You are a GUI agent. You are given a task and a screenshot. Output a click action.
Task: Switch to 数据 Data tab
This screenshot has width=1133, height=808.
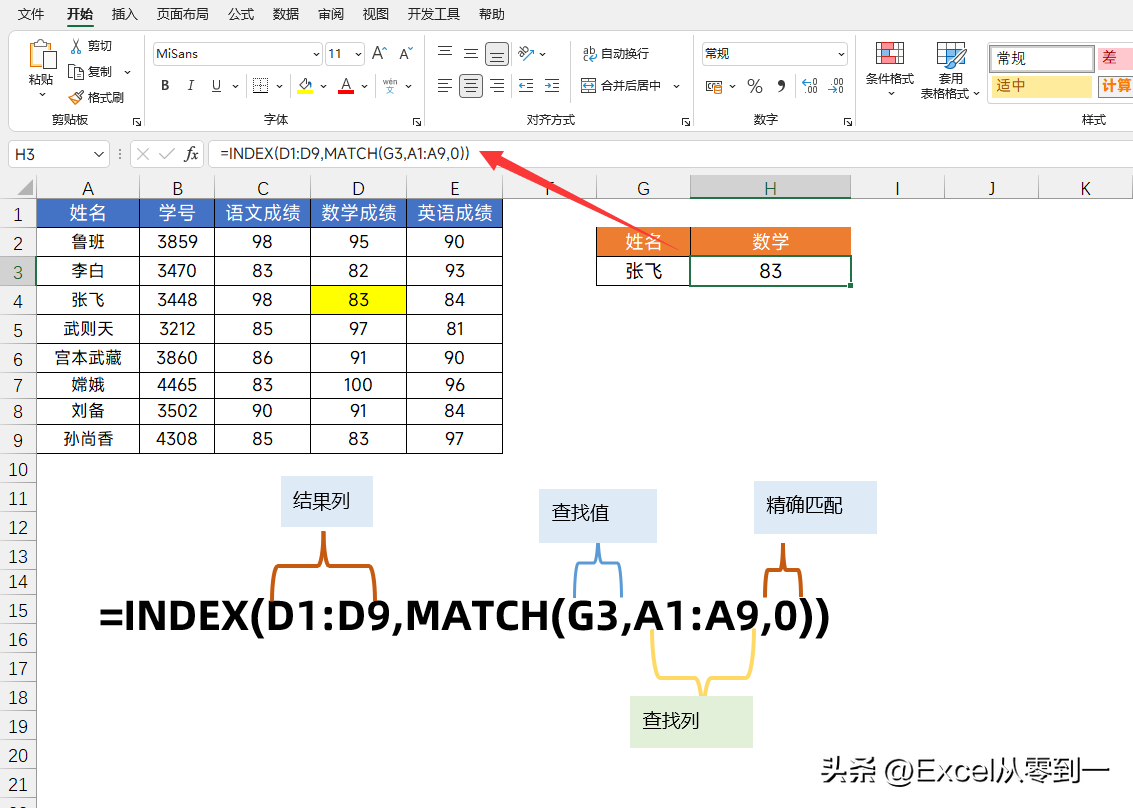(285, 14)
